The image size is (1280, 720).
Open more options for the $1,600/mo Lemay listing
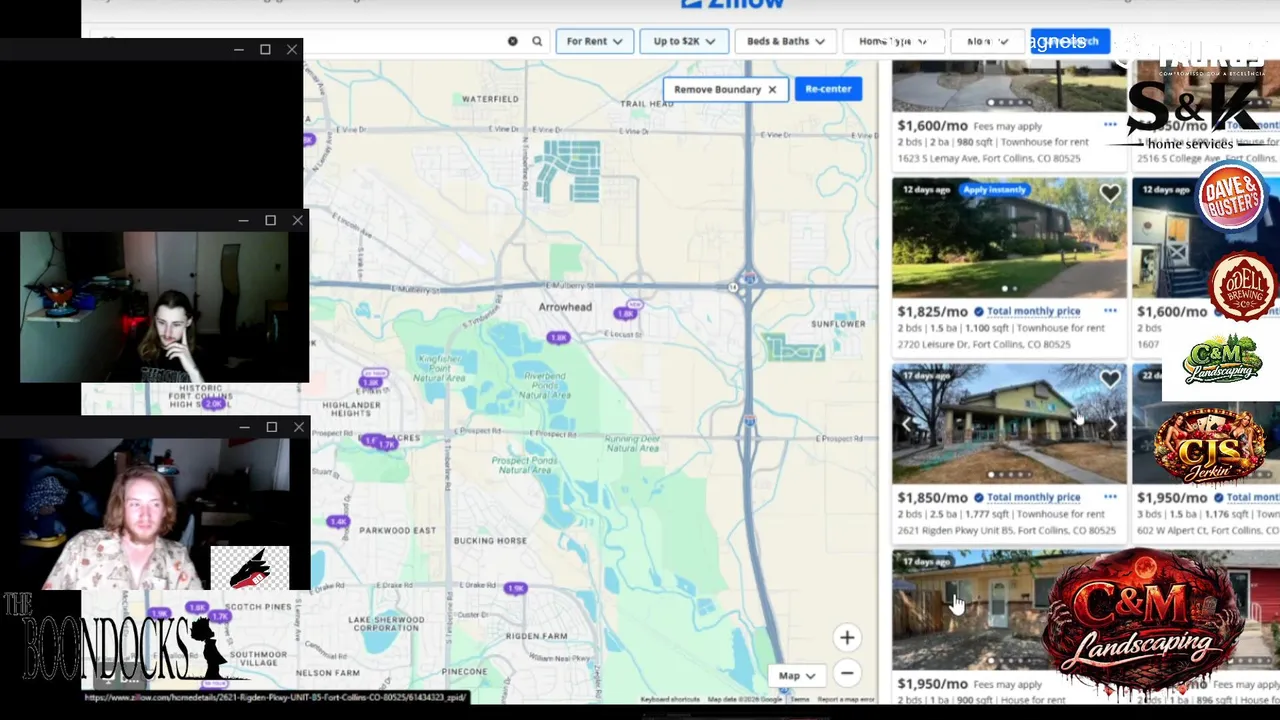(x=1110, y=125)
